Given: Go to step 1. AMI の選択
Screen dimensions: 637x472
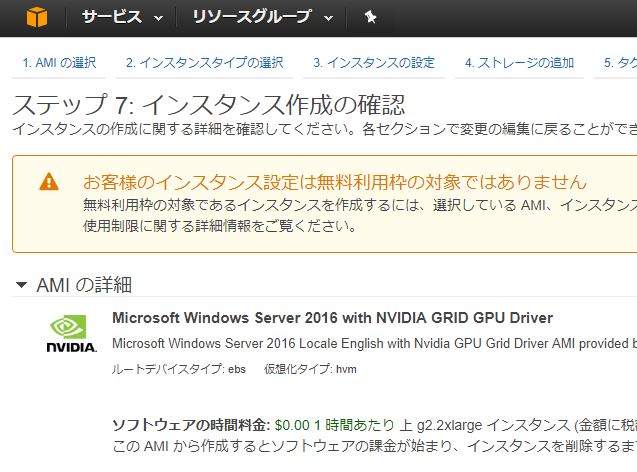Looking at the screenshot, I should click(59, 63).
